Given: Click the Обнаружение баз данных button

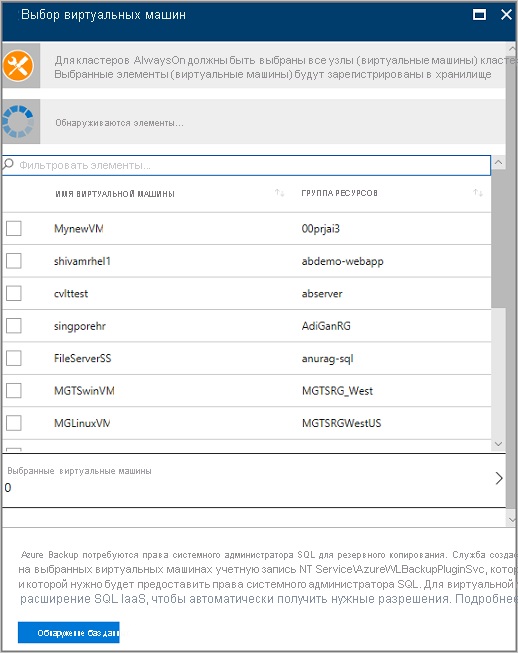Looking at the screenshot, I should point(69,633).
